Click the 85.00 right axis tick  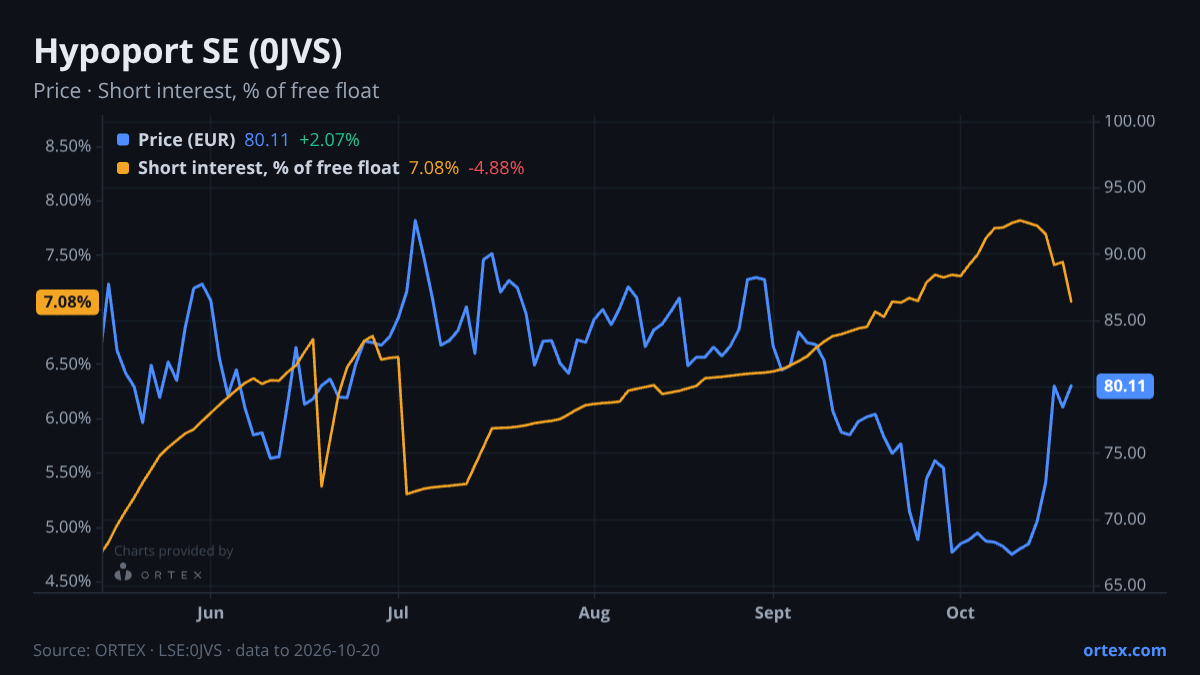[x=1125, y=320]
